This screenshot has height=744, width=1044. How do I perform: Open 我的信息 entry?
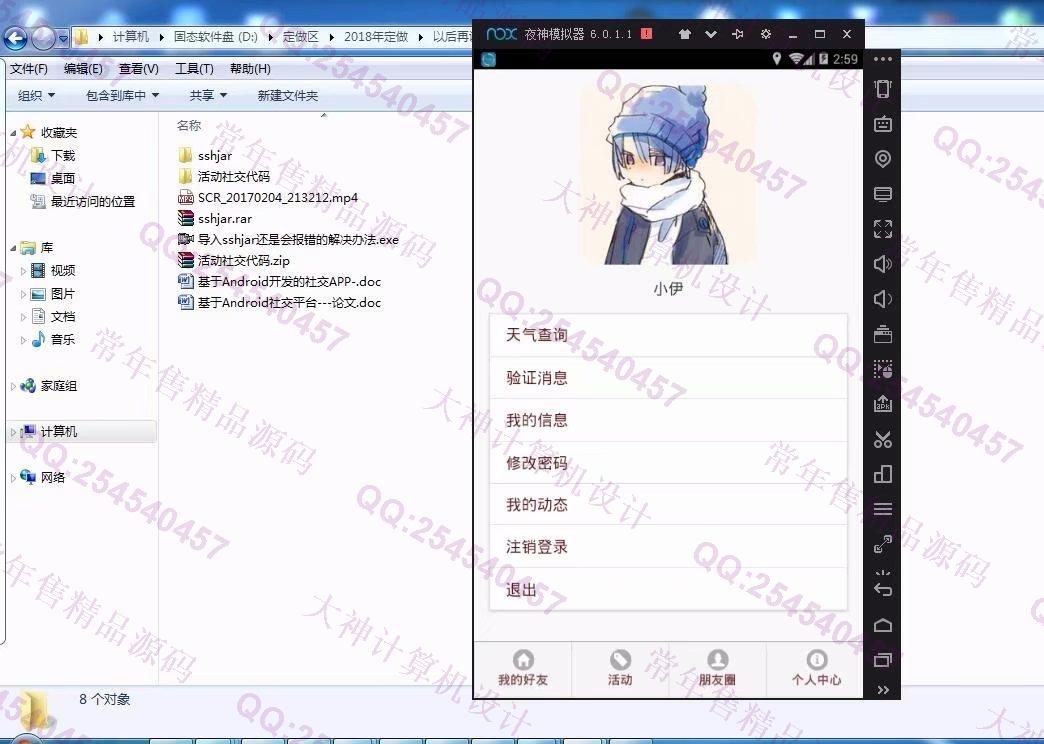(668, 420)
